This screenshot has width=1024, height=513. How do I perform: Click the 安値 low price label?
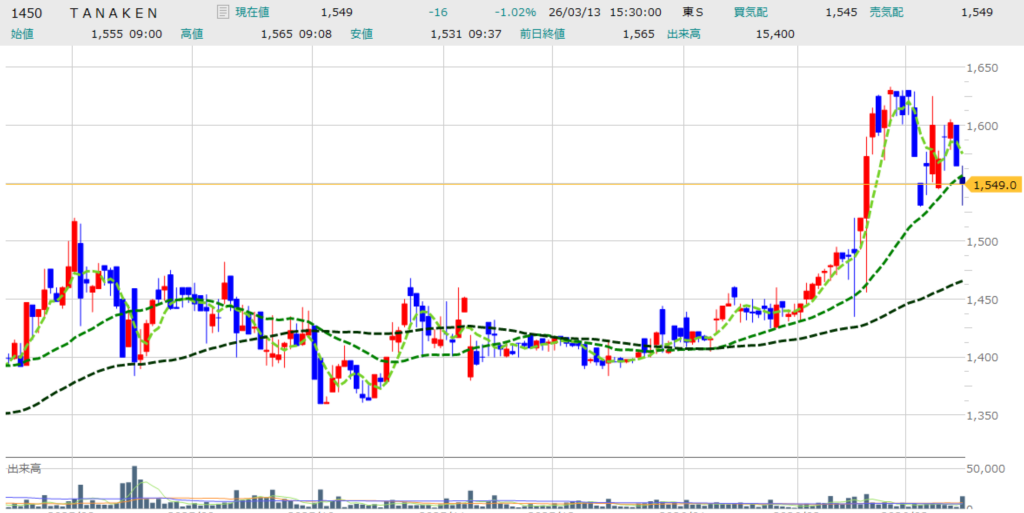(x=362, y=33)
